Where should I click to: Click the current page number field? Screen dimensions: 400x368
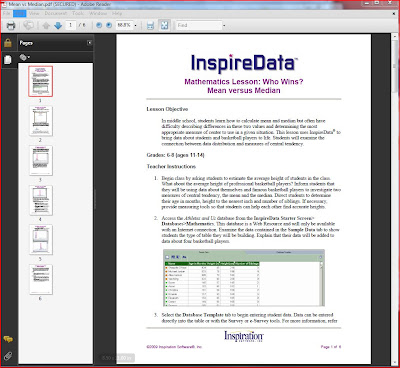(x=70, y=25)
